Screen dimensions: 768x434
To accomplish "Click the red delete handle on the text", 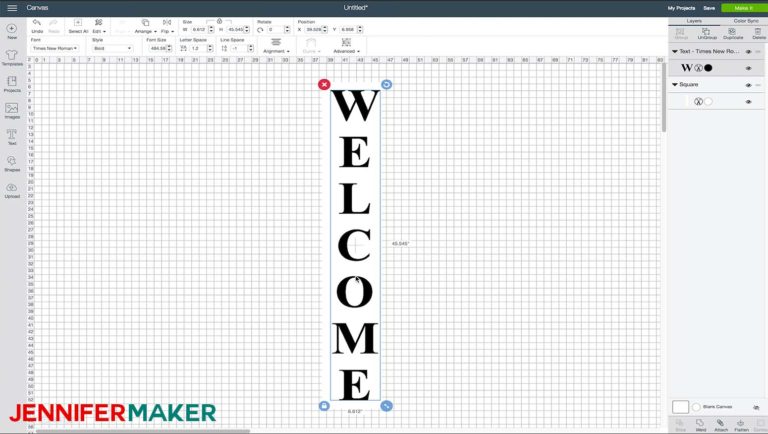I will [324, 85].
